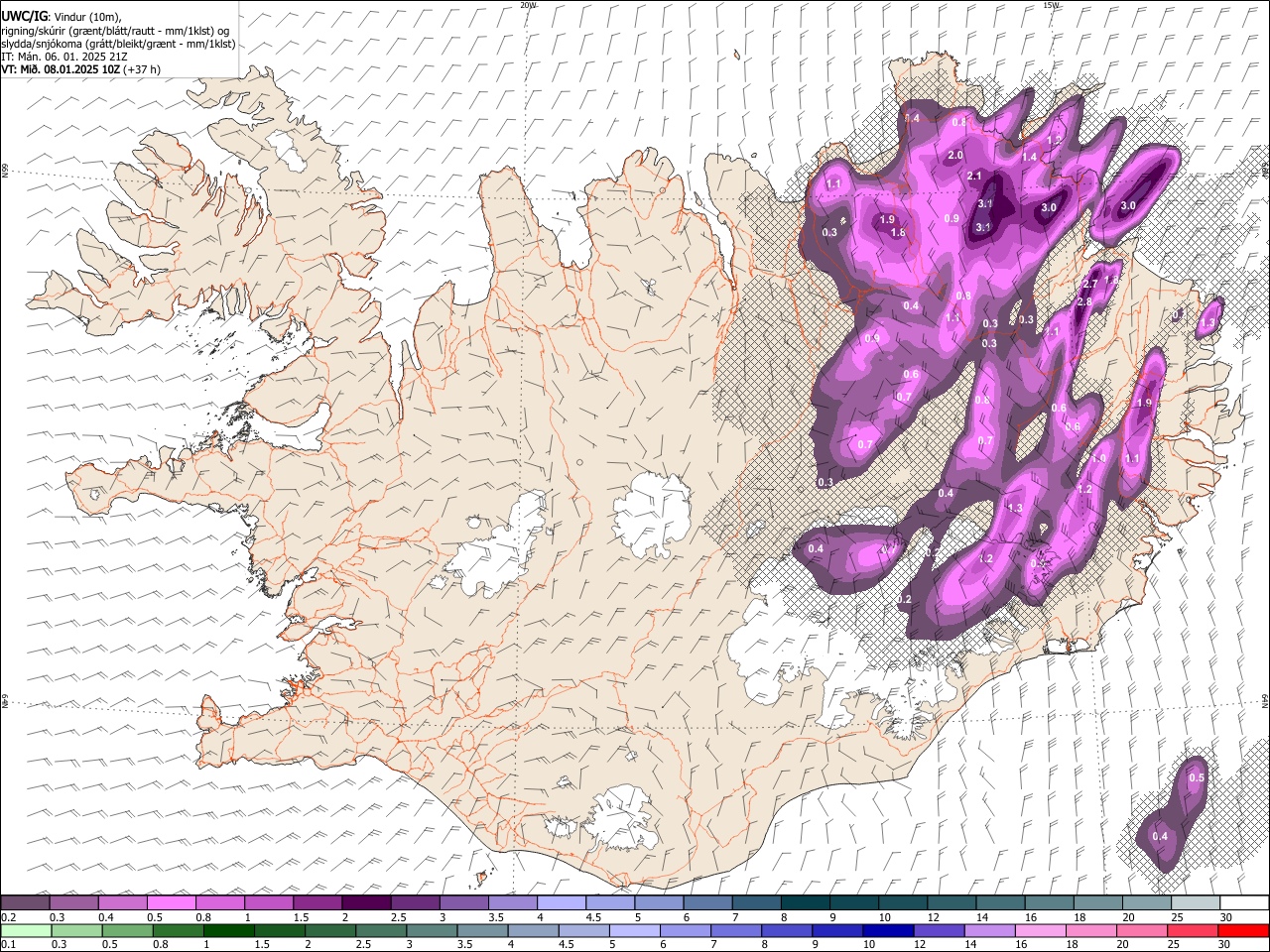
Task: Pick the rain-scale swatch labeled 25
Action: point(1193,930)
